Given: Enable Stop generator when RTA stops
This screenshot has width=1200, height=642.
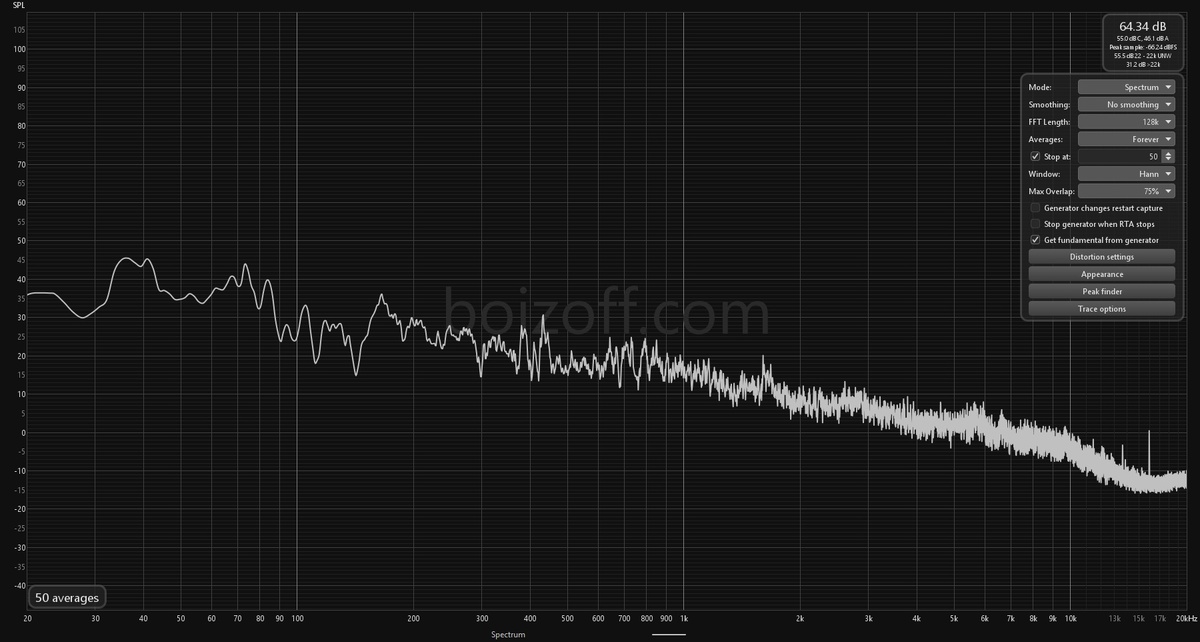Looking at the screenshot, I should tap(1035, 224).
